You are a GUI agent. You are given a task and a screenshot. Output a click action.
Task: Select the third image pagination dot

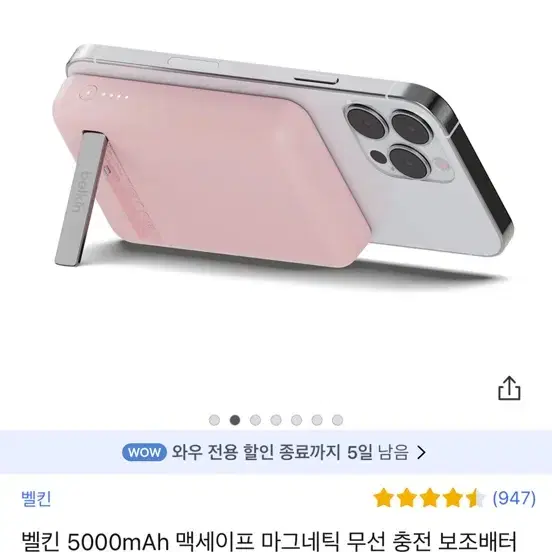(256, 420)
